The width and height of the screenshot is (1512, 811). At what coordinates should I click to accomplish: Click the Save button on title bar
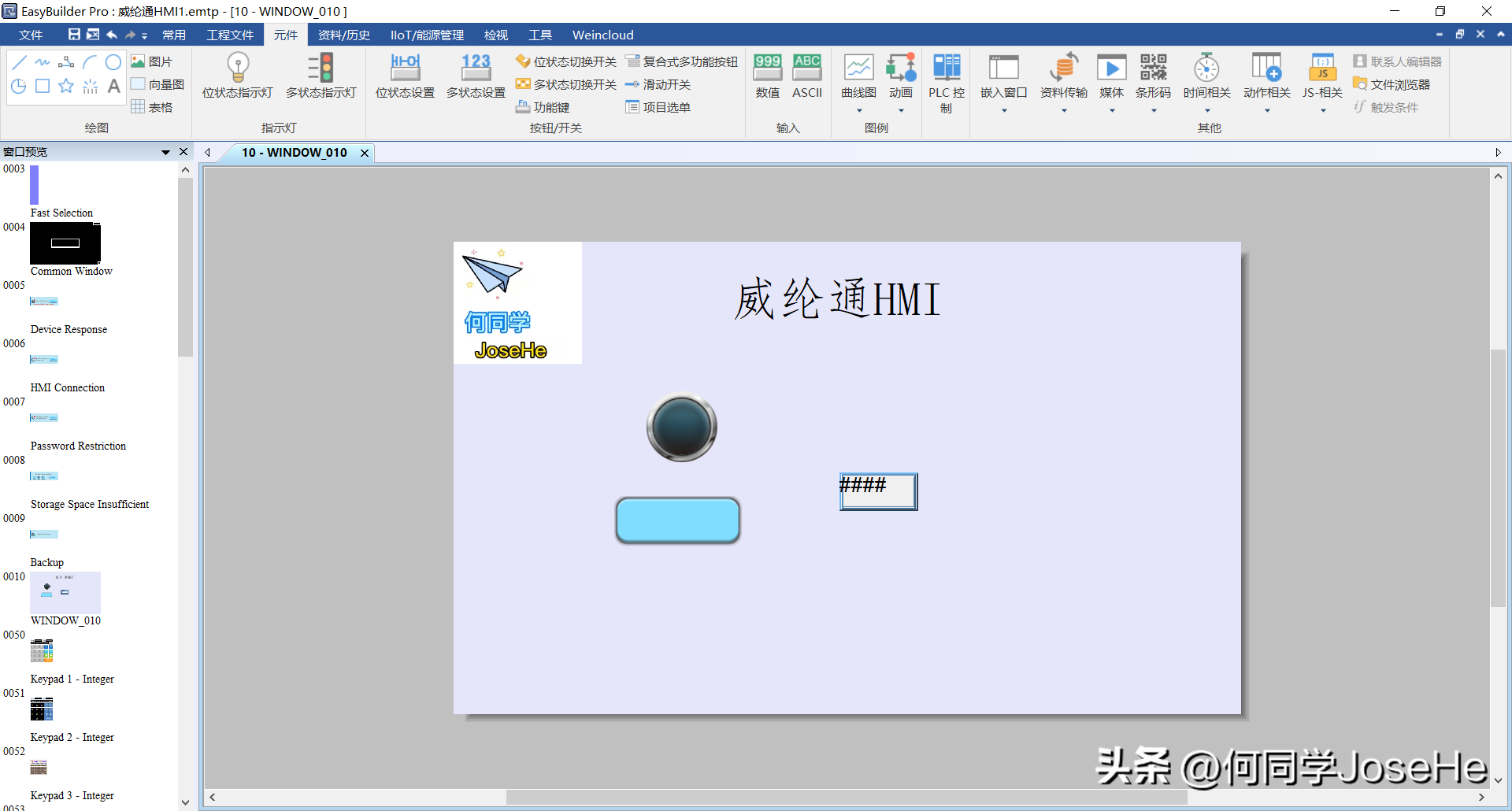(73, 35)
